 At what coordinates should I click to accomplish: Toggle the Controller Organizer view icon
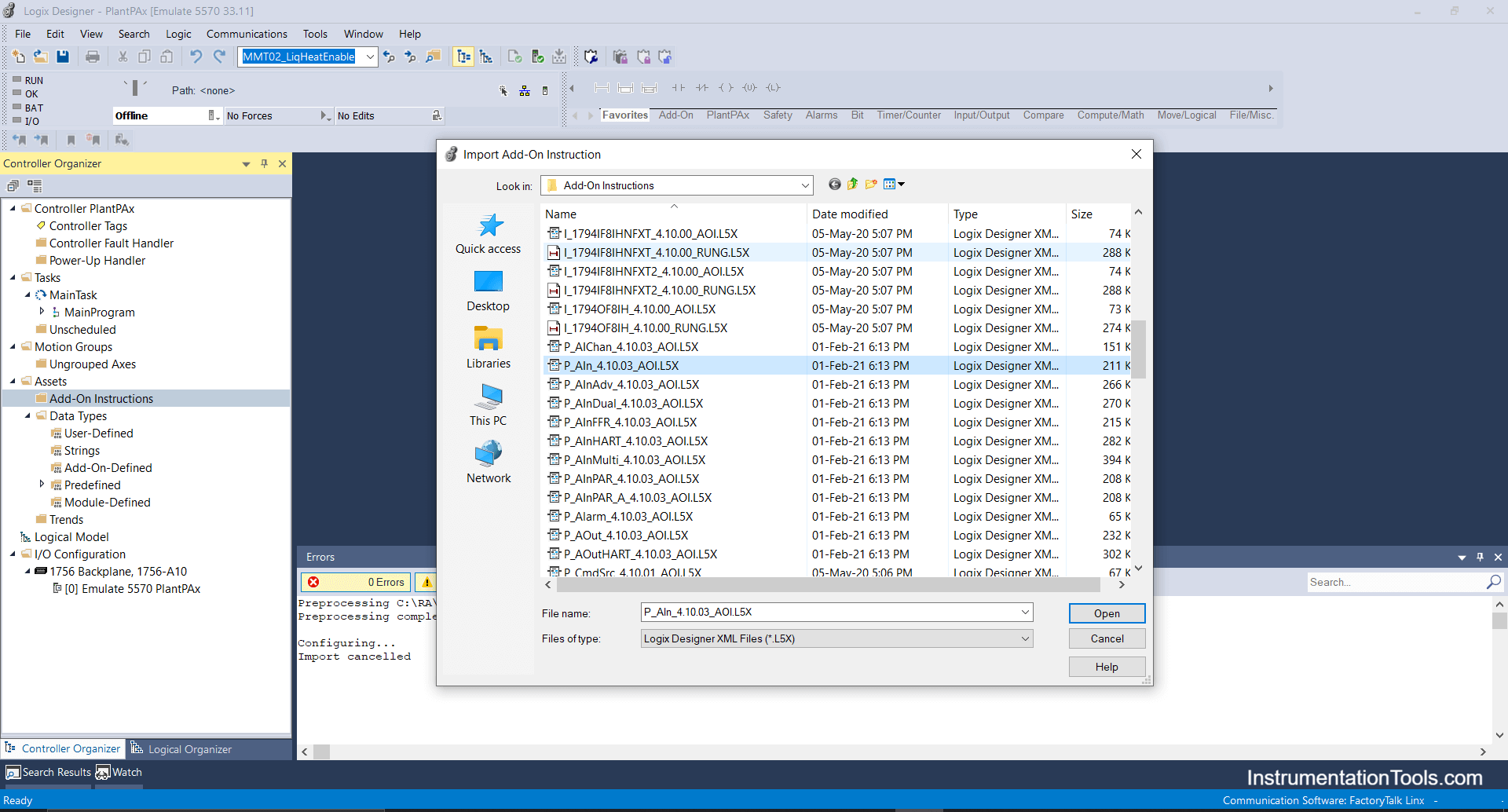(463, 57)
